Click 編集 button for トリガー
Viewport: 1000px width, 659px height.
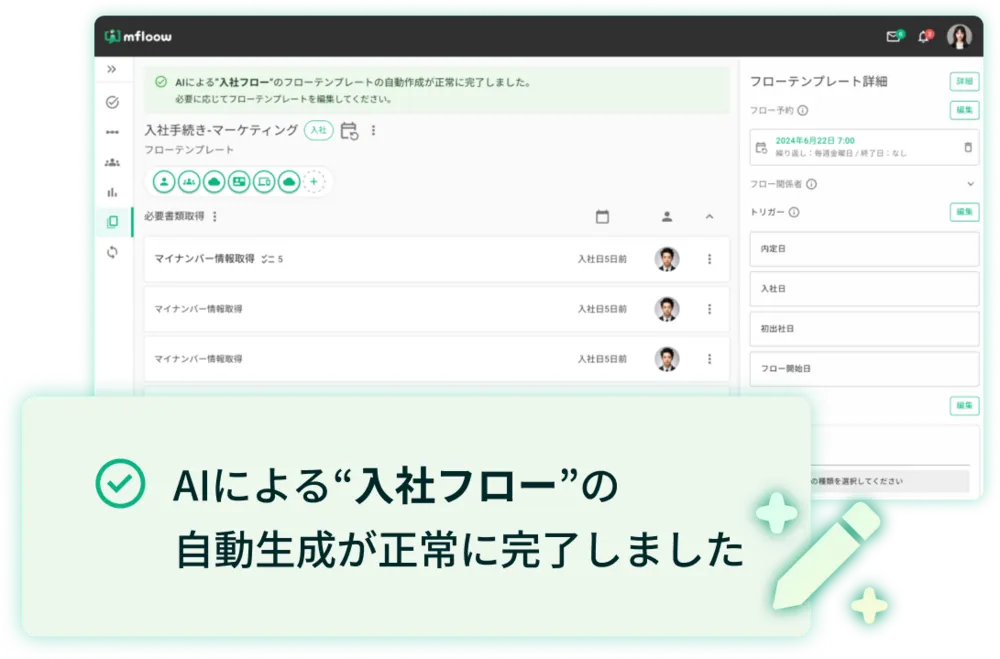964,211
